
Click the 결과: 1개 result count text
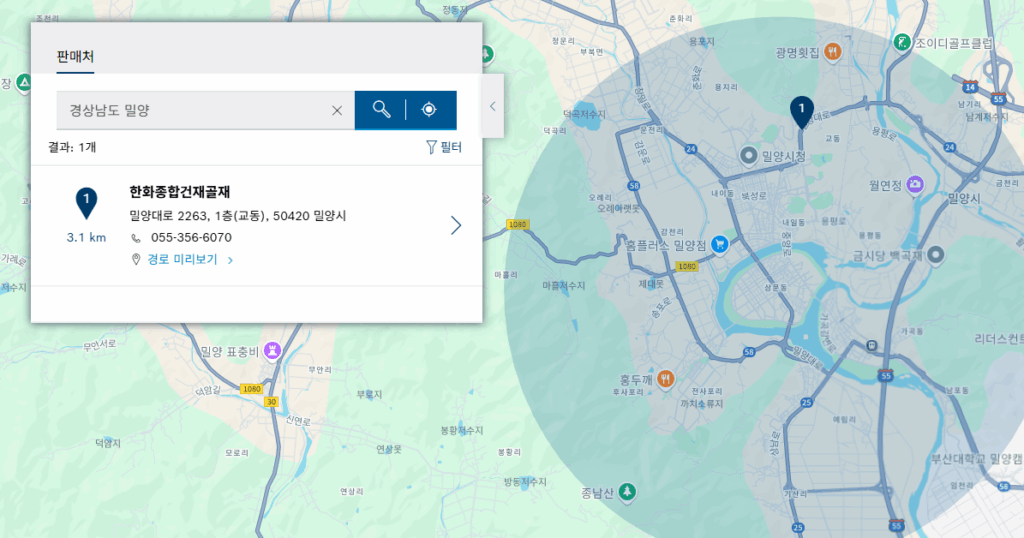[x=72, y=147]
